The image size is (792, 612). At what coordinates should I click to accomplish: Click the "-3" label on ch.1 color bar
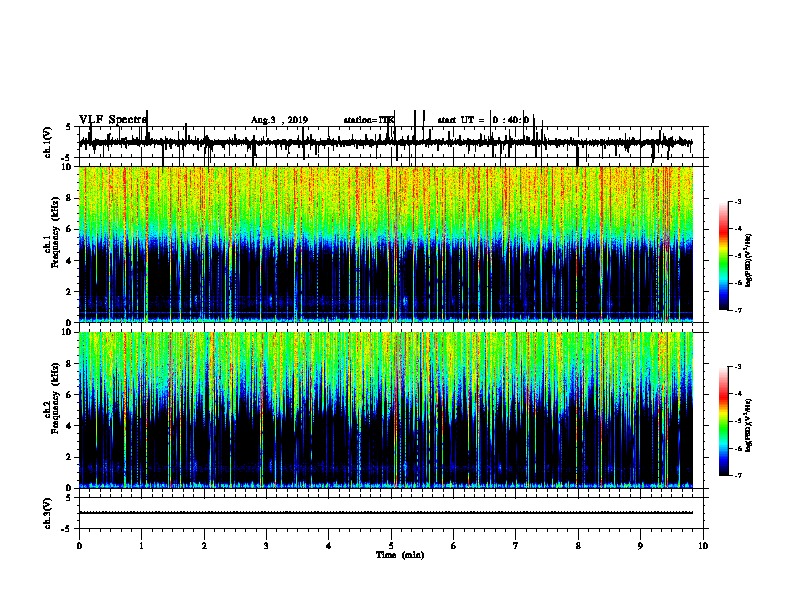[x=737, y=201]
